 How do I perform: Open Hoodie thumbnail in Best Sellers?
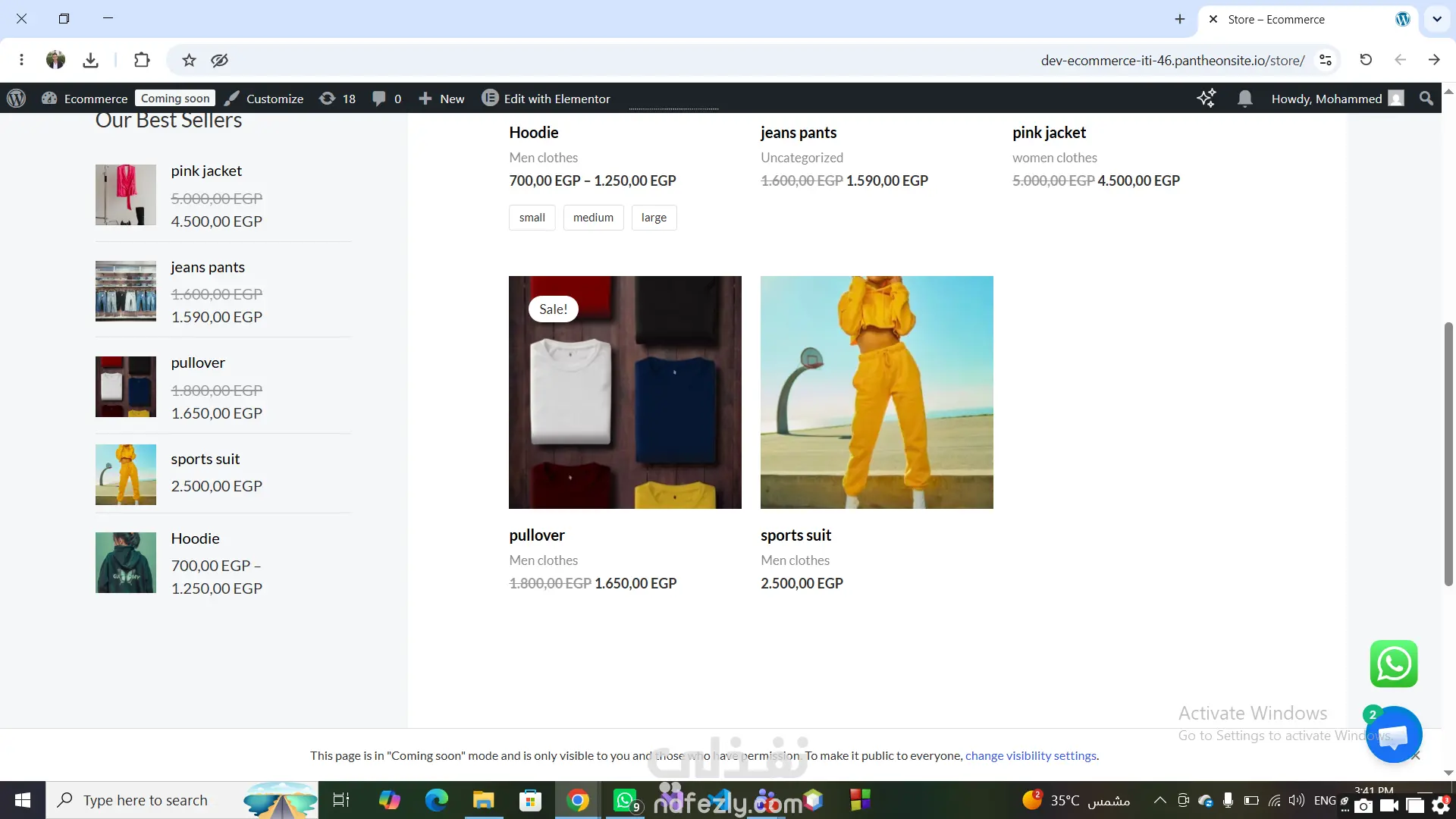click(126, 563)
